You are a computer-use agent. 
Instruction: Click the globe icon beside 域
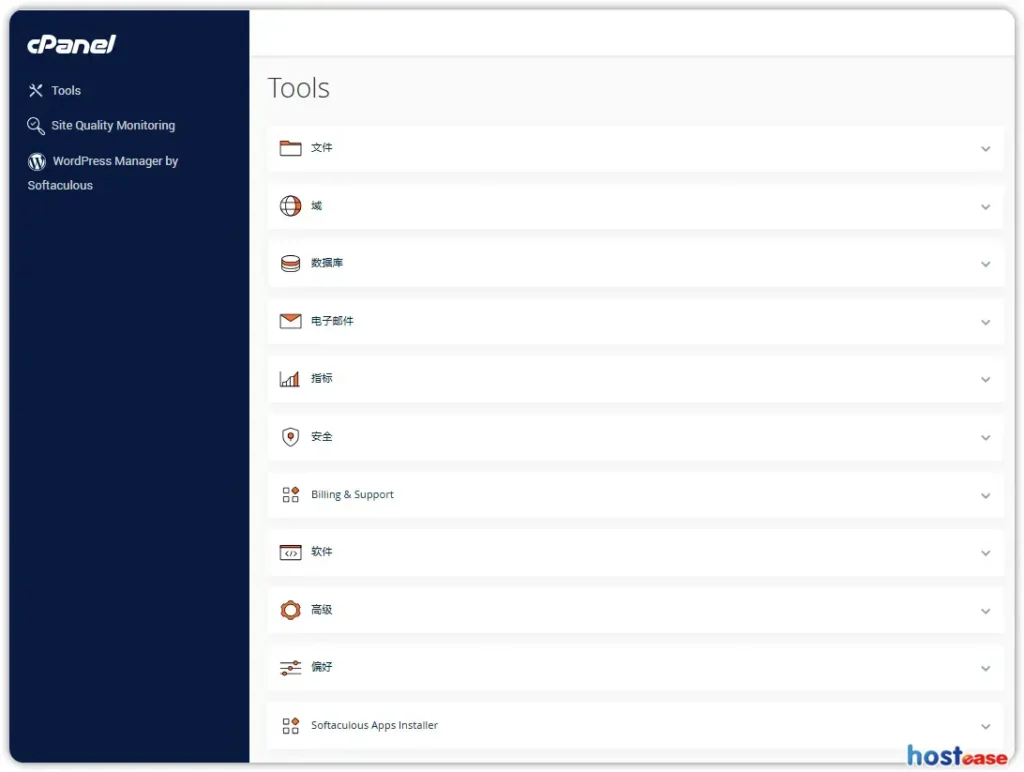coord(290,206)
